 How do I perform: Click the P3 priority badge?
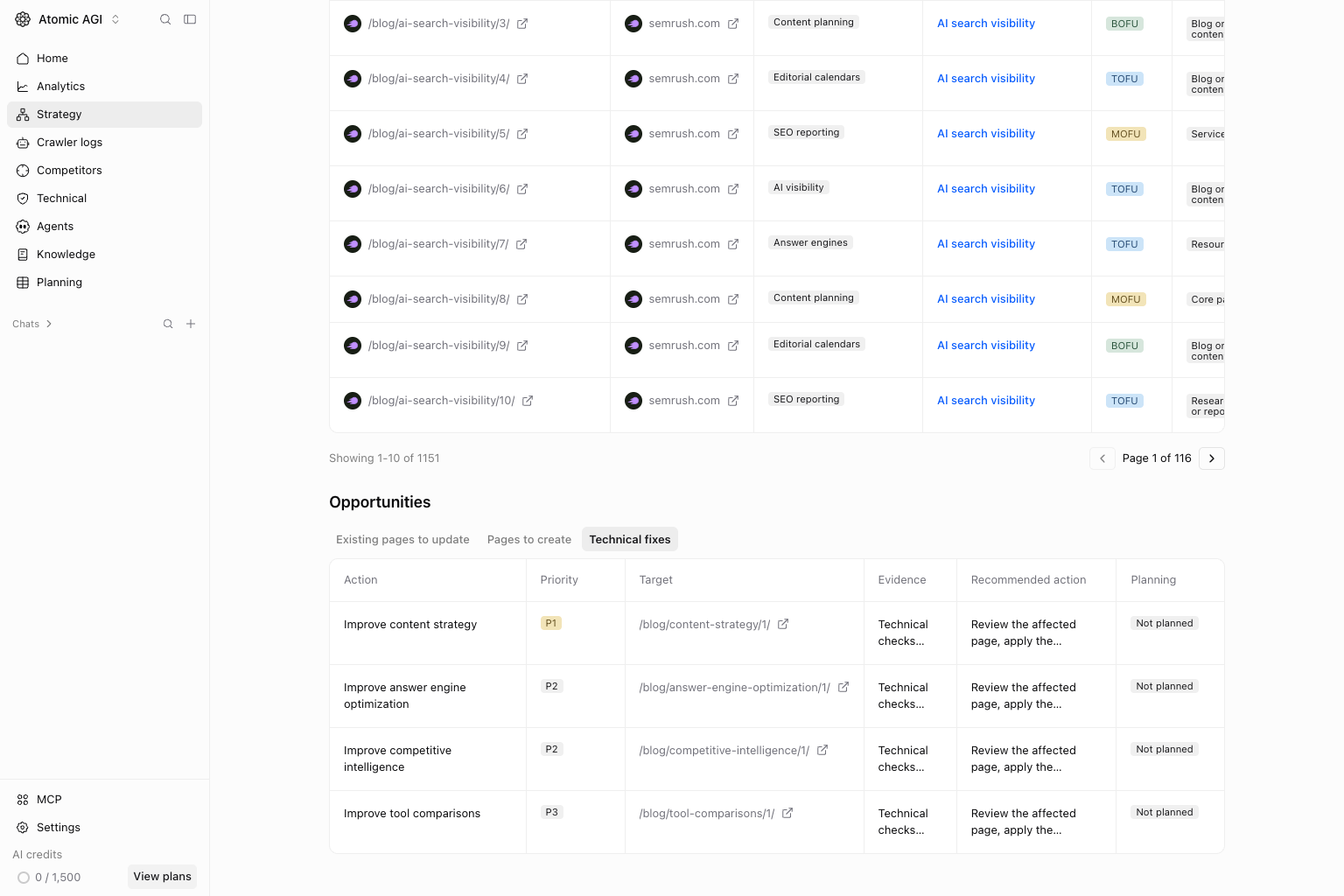pyautogui.click(x=551, y=812)
